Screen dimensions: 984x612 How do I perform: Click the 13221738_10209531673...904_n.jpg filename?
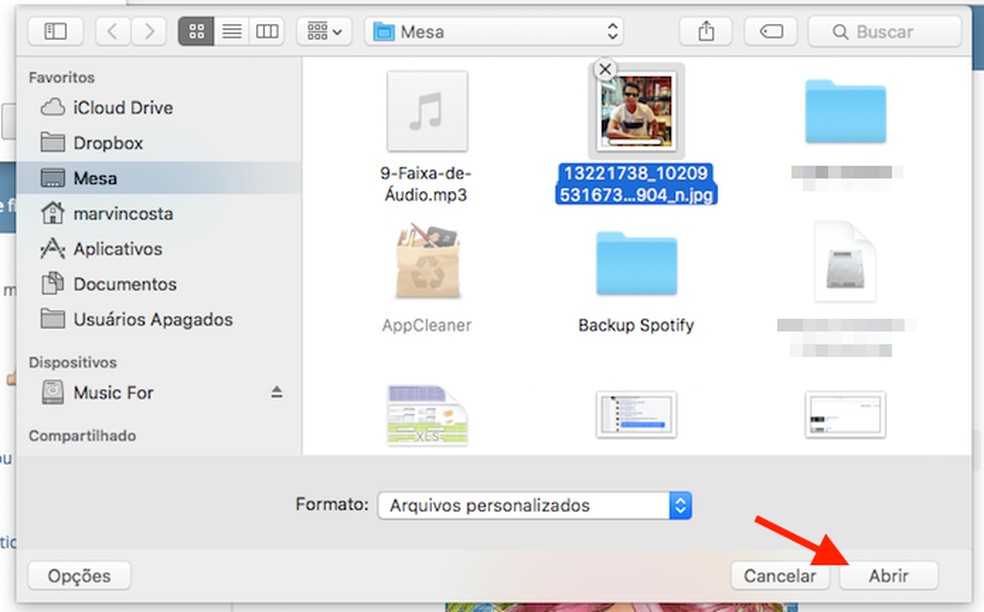[x=636, y=184]
